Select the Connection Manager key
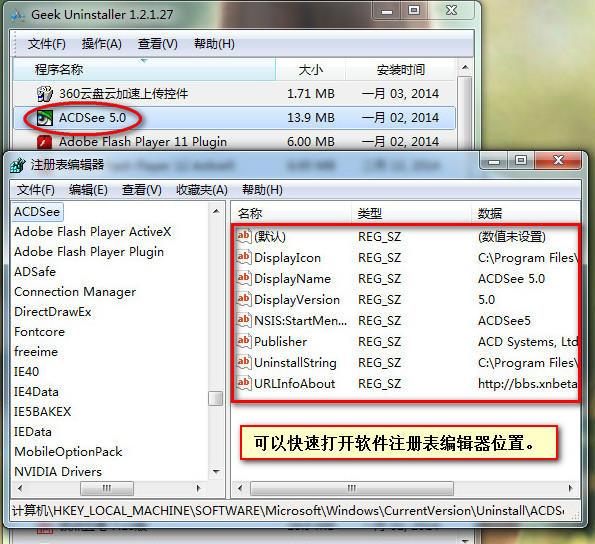Image resolution: width=595 pixels, height=544 pixels. [75, 292]
